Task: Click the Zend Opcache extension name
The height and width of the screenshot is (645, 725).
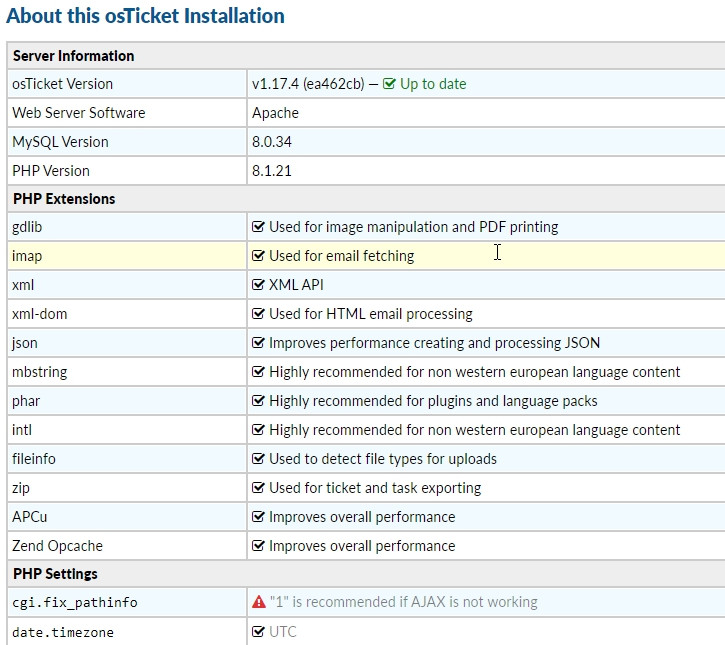Action: 57,546
